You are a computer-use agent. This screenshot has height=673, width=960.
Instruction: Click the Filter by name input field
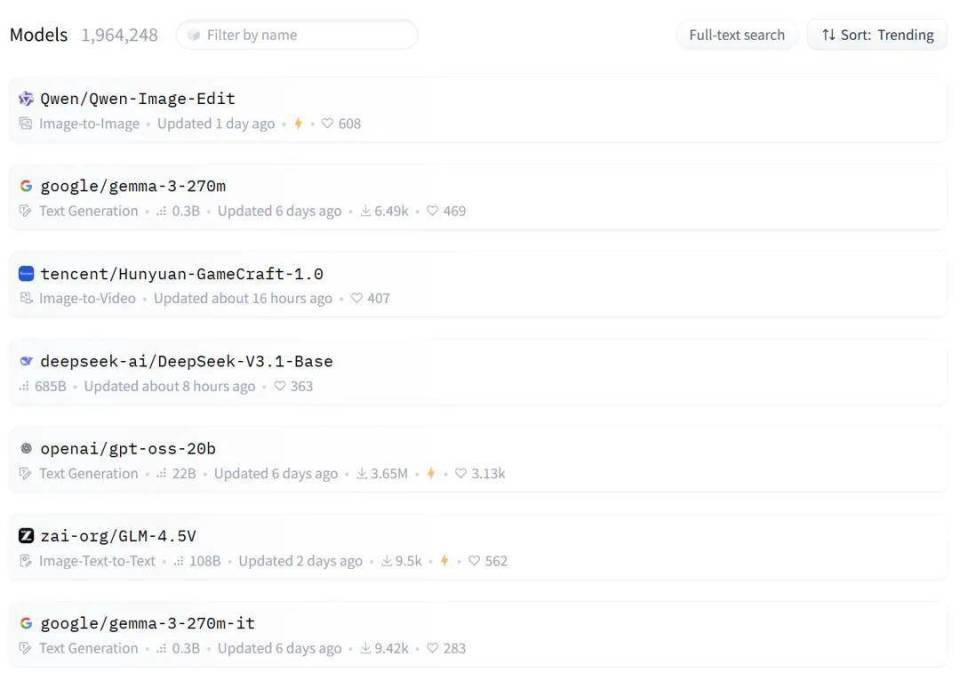(295, 34)
